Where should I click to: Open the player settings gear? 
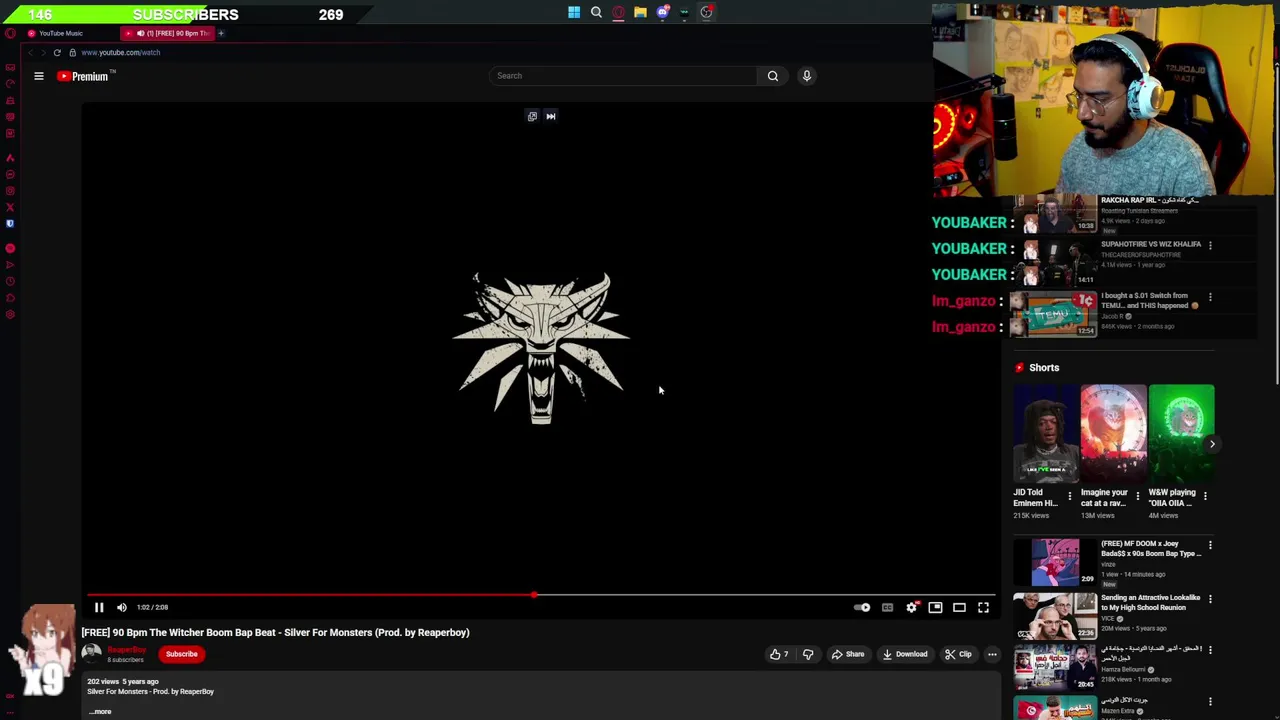coord(911,607)
